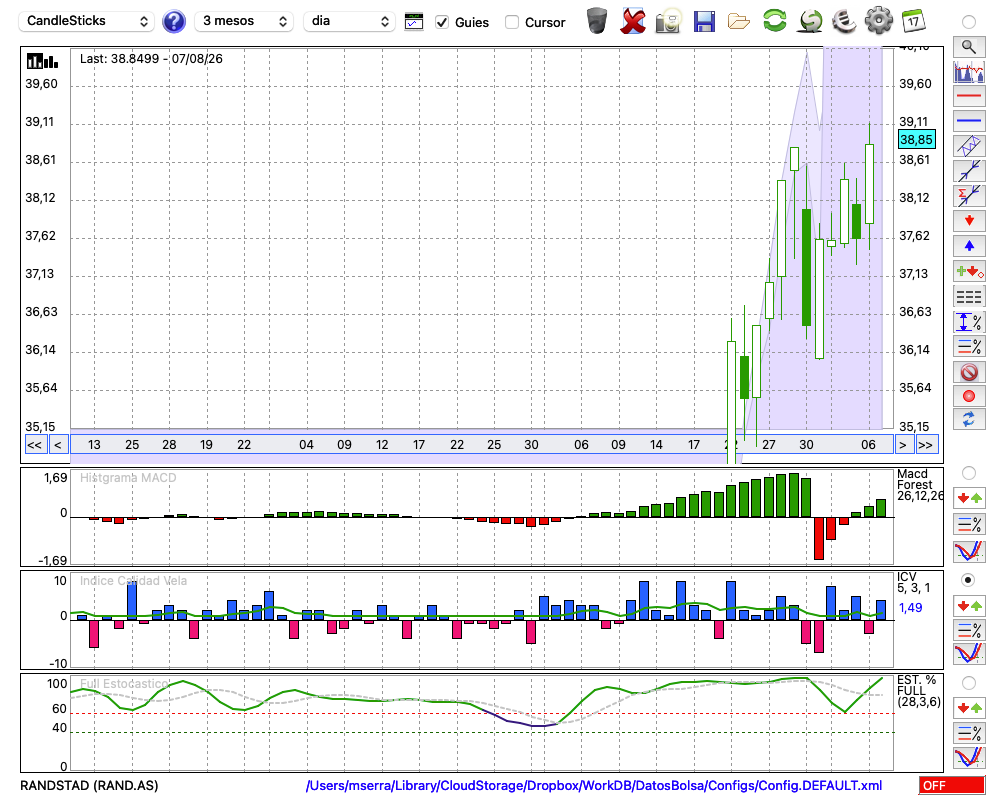Image resolution: width=1000 pixels, height=800 pixels.
Task: Click the >> timeline forward button
Action: pyautogui.click(x=925, y=445)
